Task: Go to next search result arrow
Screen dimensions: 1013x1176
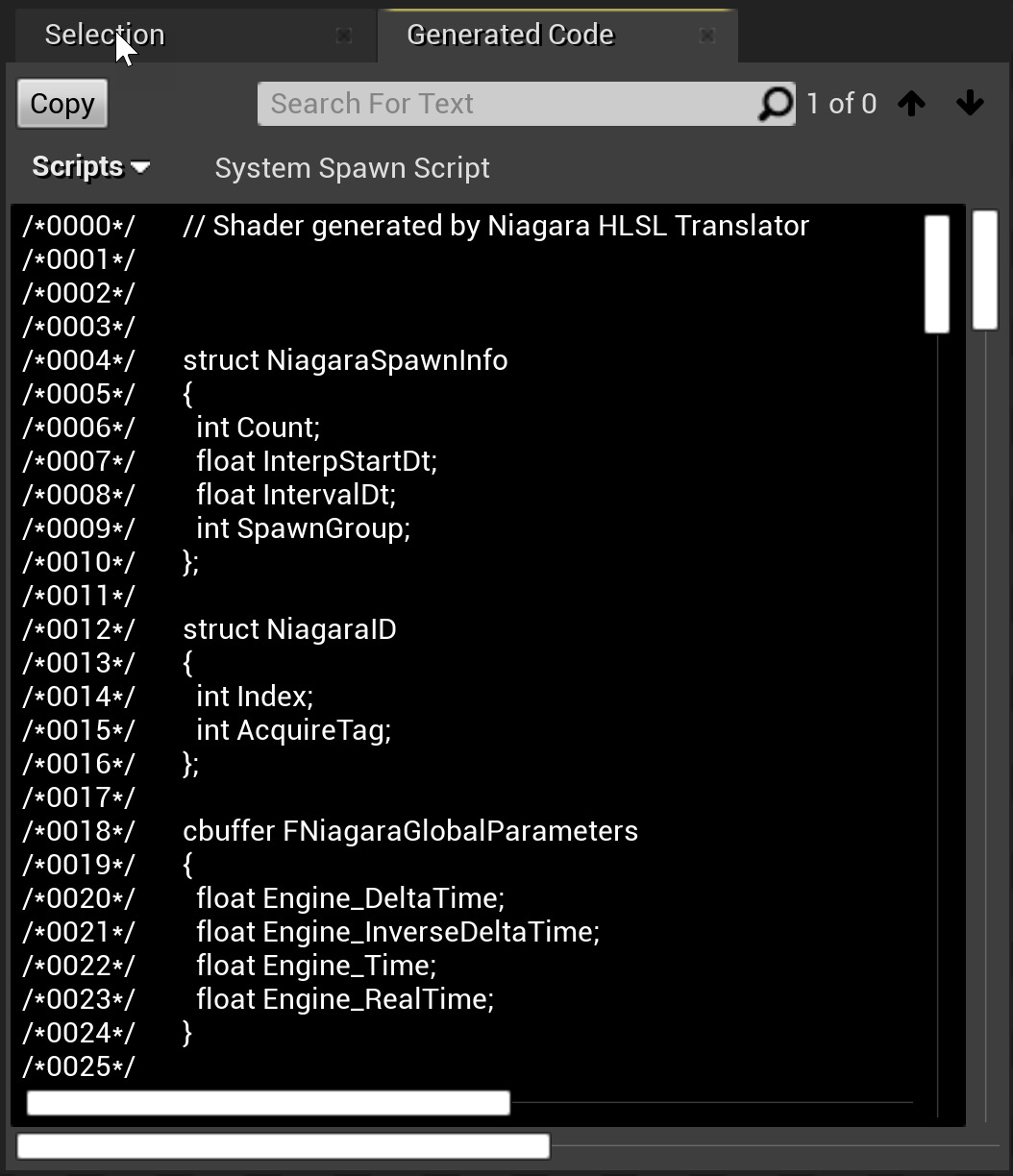Action: (970, 104)
